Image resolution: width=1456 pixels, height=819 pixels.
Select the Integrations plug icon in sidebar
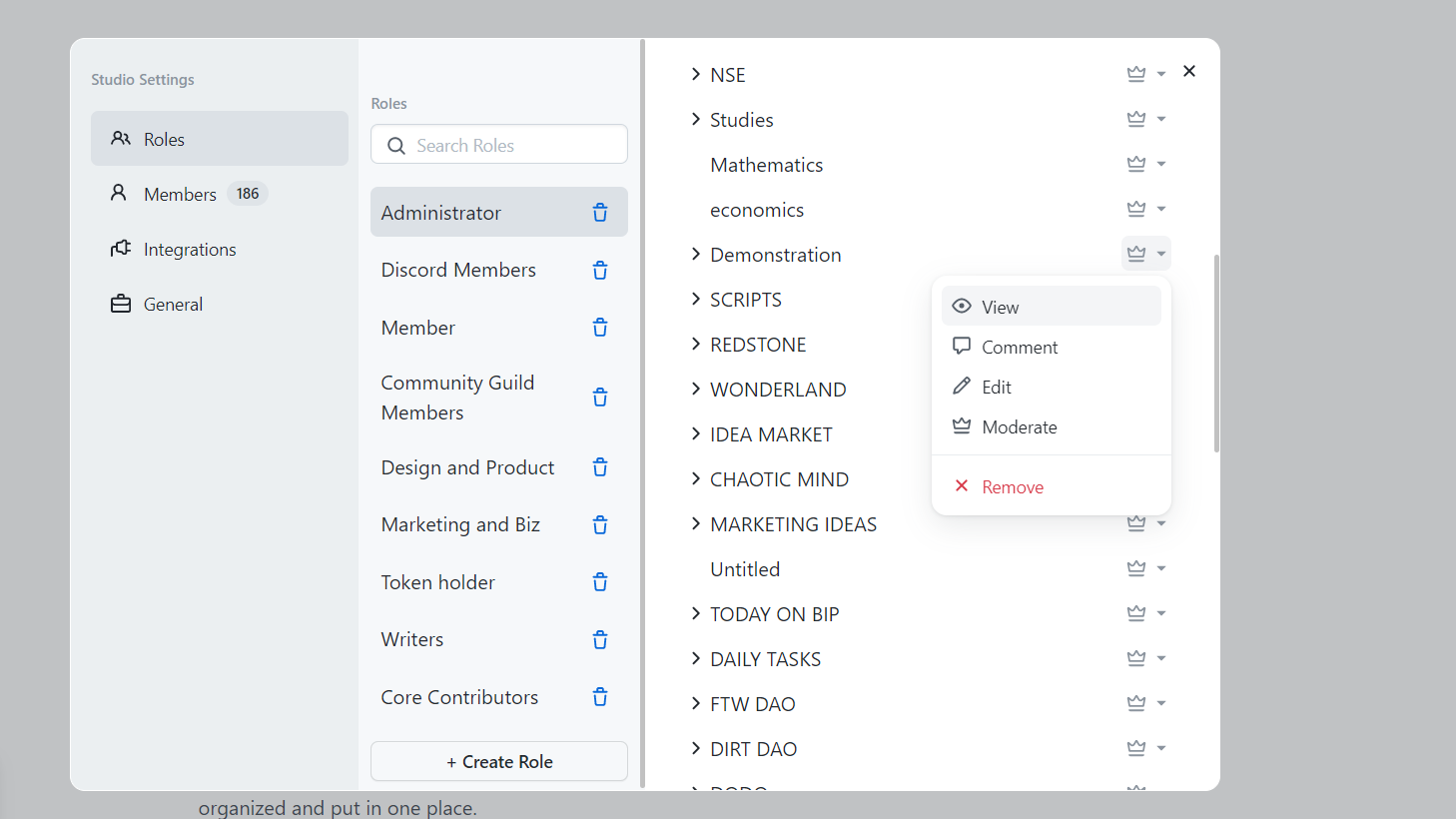[119, 249]
